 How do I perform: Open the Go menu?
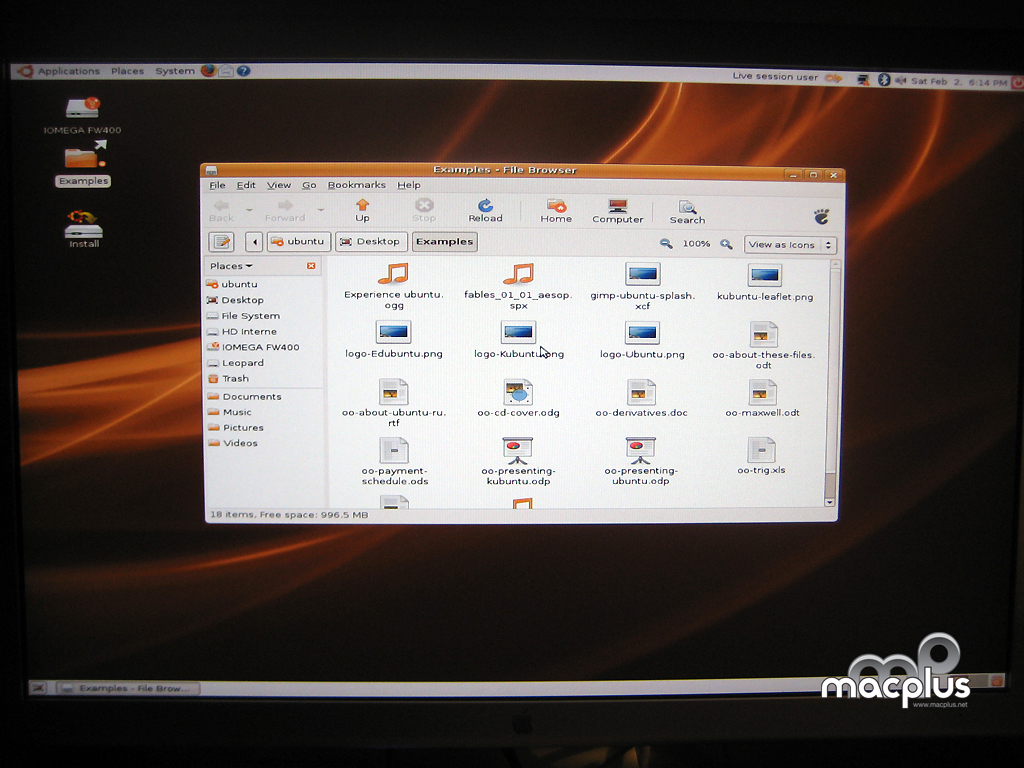coord(309,185)
